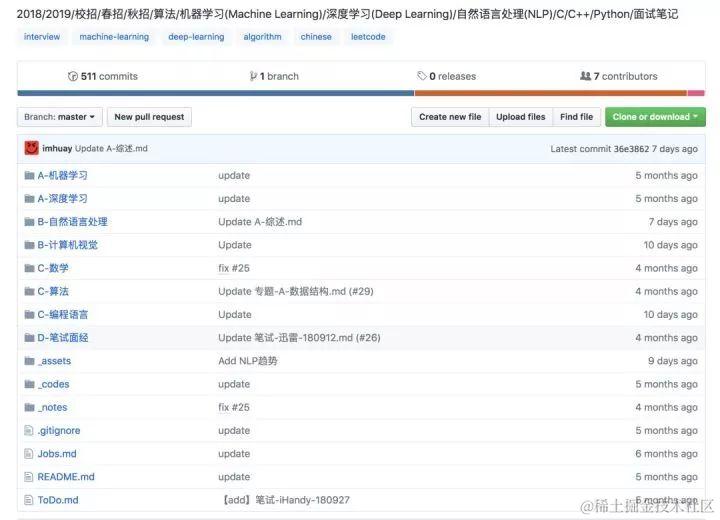Click the contributors people icon

click(x=585, y=76)
